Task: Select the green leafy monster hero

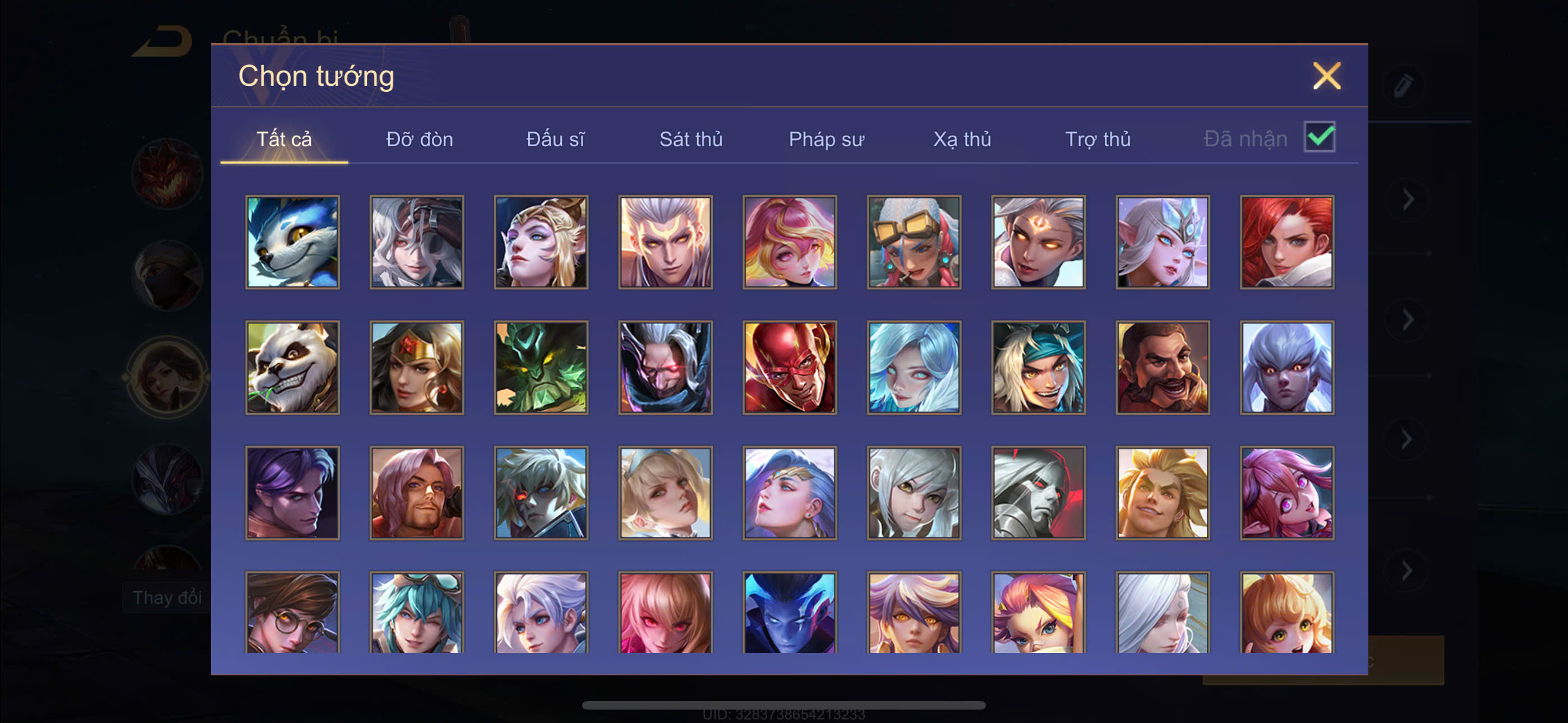Action: (x=541, y=367)
